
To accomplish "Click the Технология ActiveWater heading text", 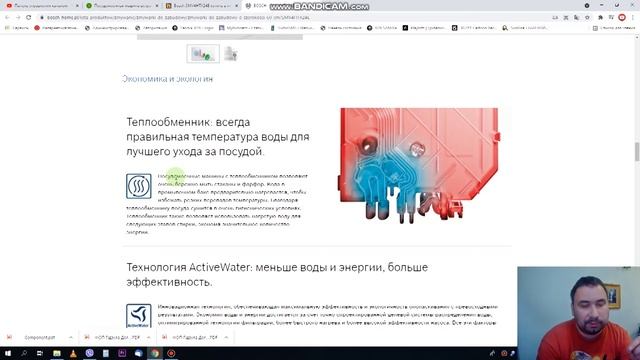I will [x=277, y=275].
